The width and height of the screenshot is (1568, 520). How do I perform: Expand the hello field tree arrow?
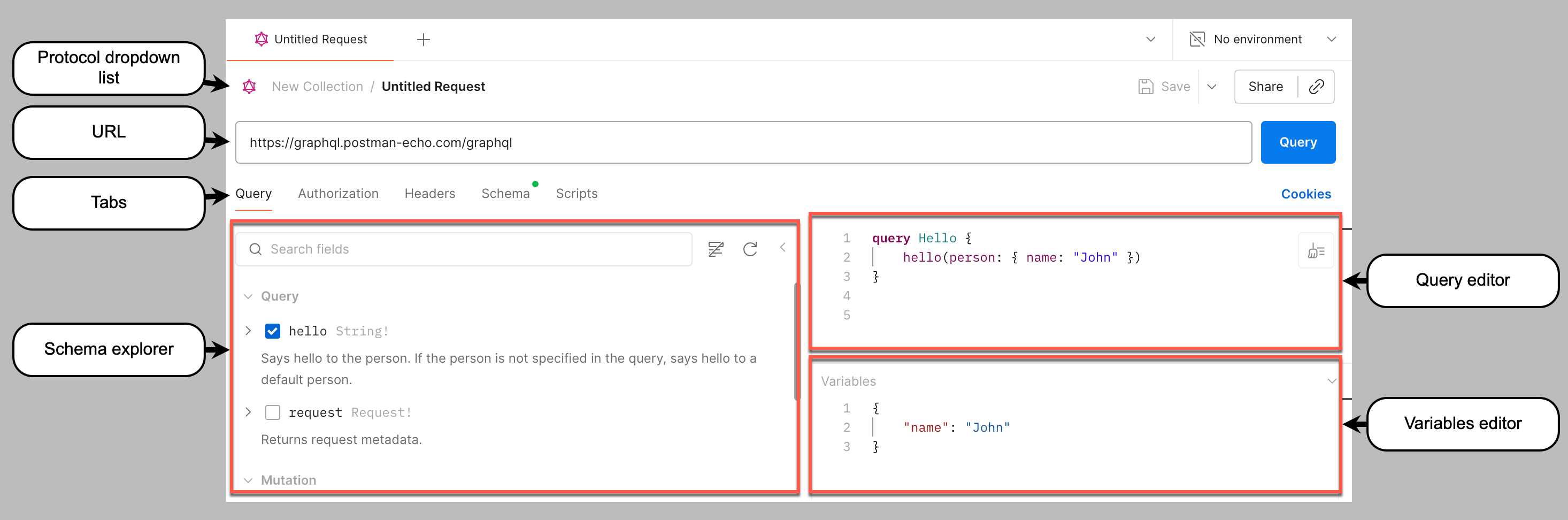248,331
